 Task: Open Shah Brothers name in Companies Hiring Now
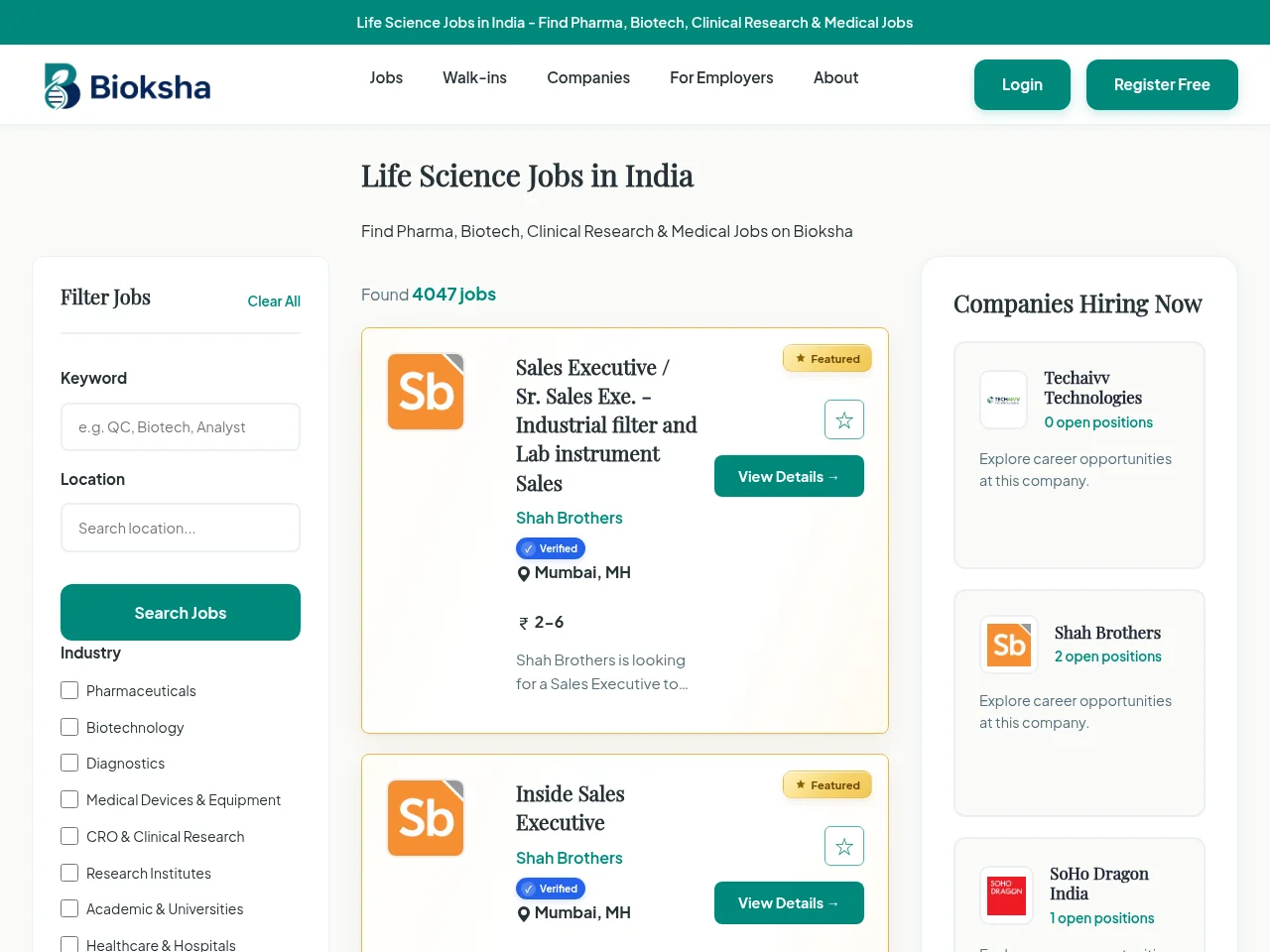pos(1107,633)
